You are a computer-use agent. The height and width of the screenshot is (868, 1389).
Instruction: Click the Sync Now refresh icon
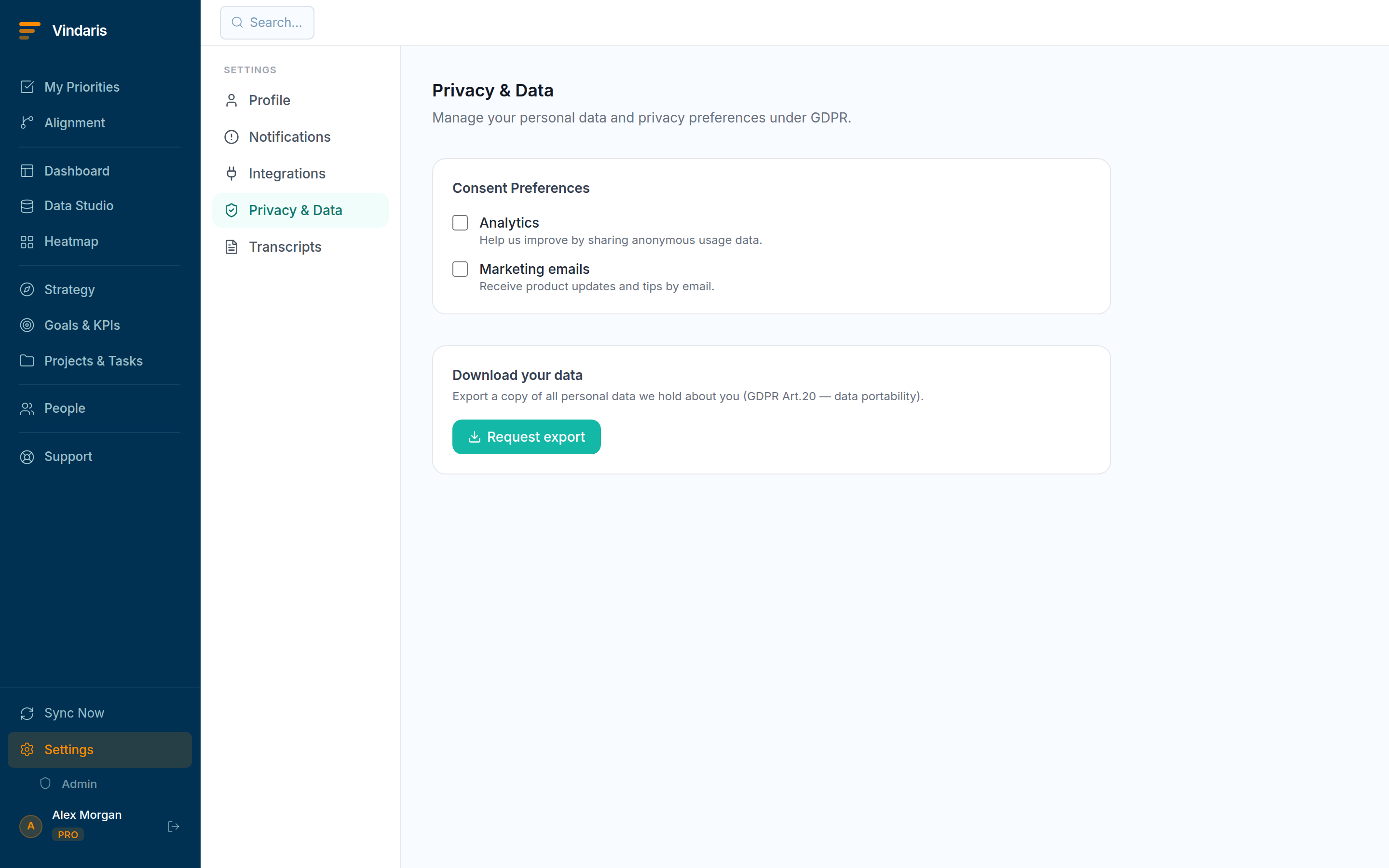pyautogui.click(x=27, y=713)
